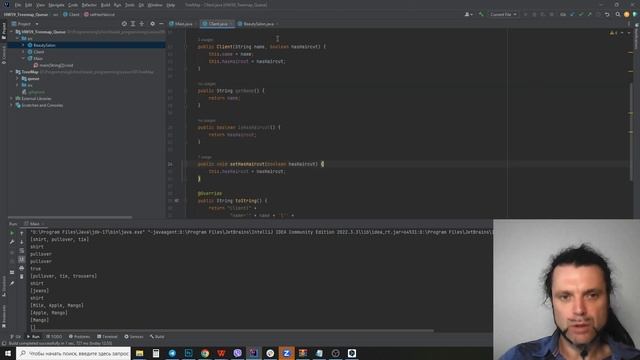Select BeautySalon class in project tree
Screen dimensions: 640x360
[x=44, y=45]
